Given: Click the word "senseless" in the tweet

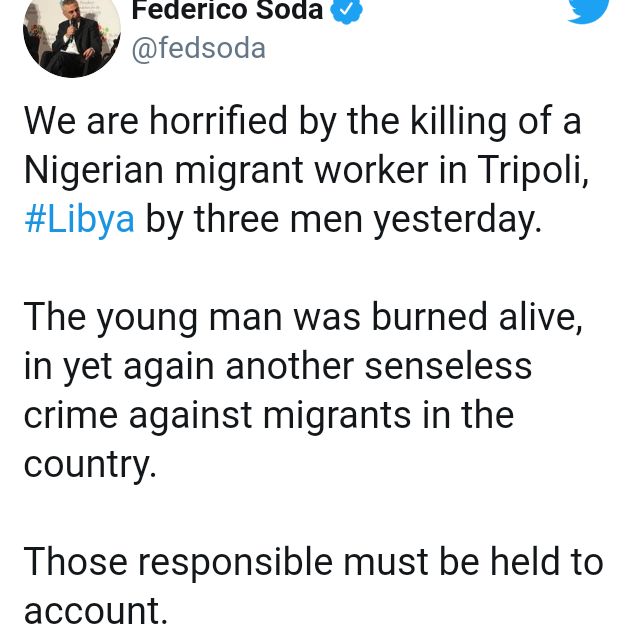Looking at the screenshot, I should click(447, 366).
